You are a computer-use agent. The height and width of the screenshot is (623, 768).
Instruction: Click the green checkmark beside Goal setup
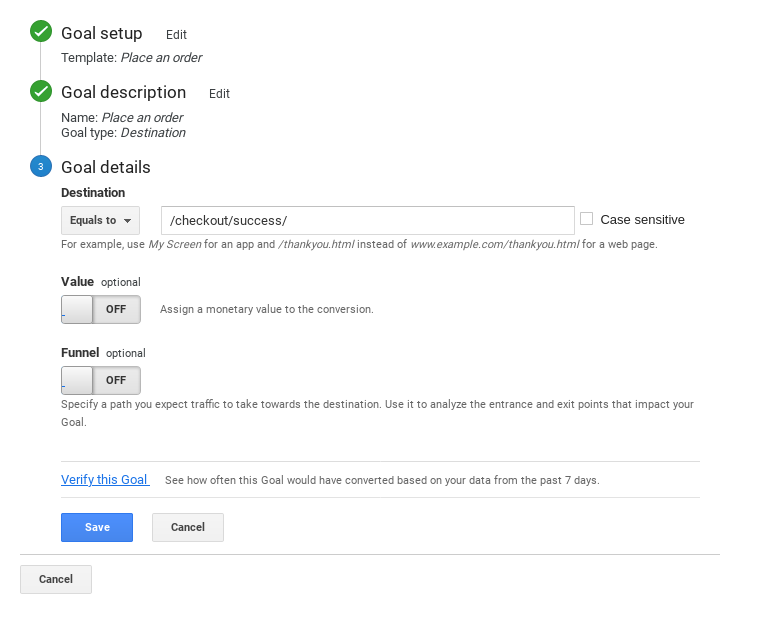[x=41, y=32]
